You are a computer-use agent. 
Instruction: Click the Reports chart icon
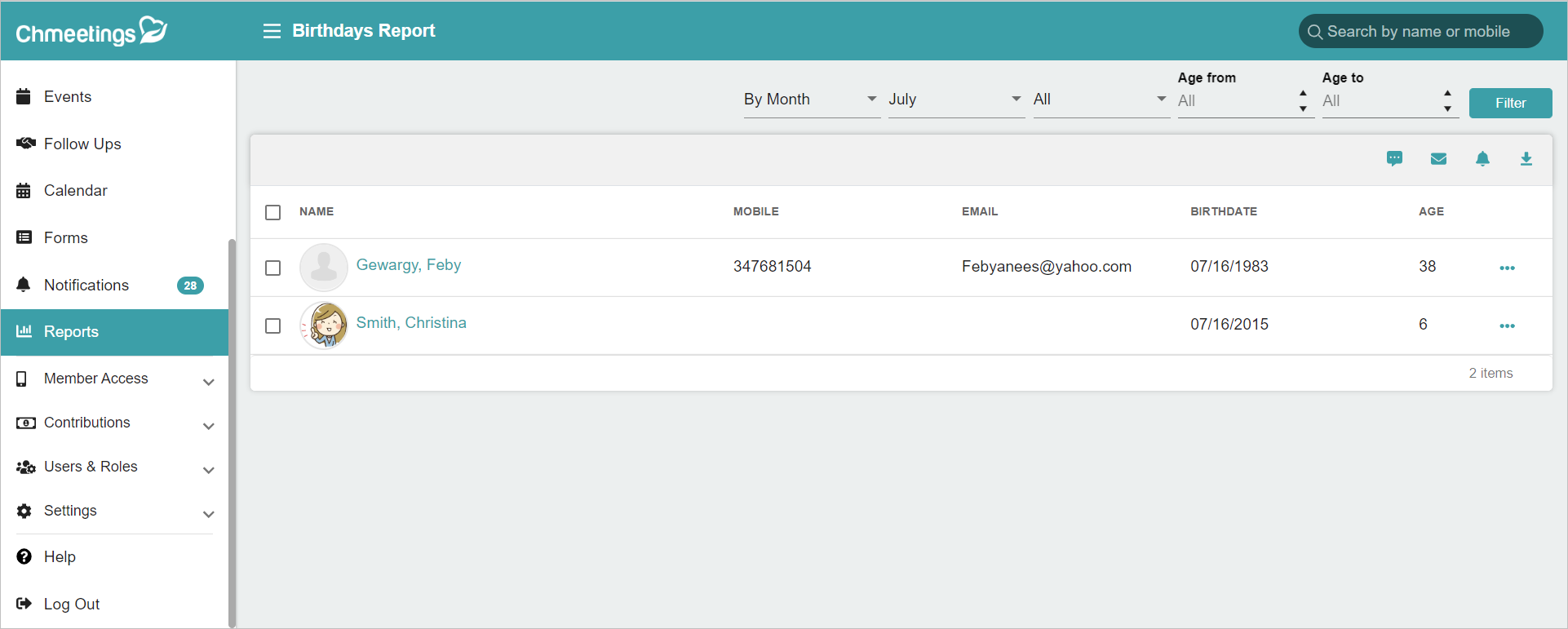click(x=24, y=331)
